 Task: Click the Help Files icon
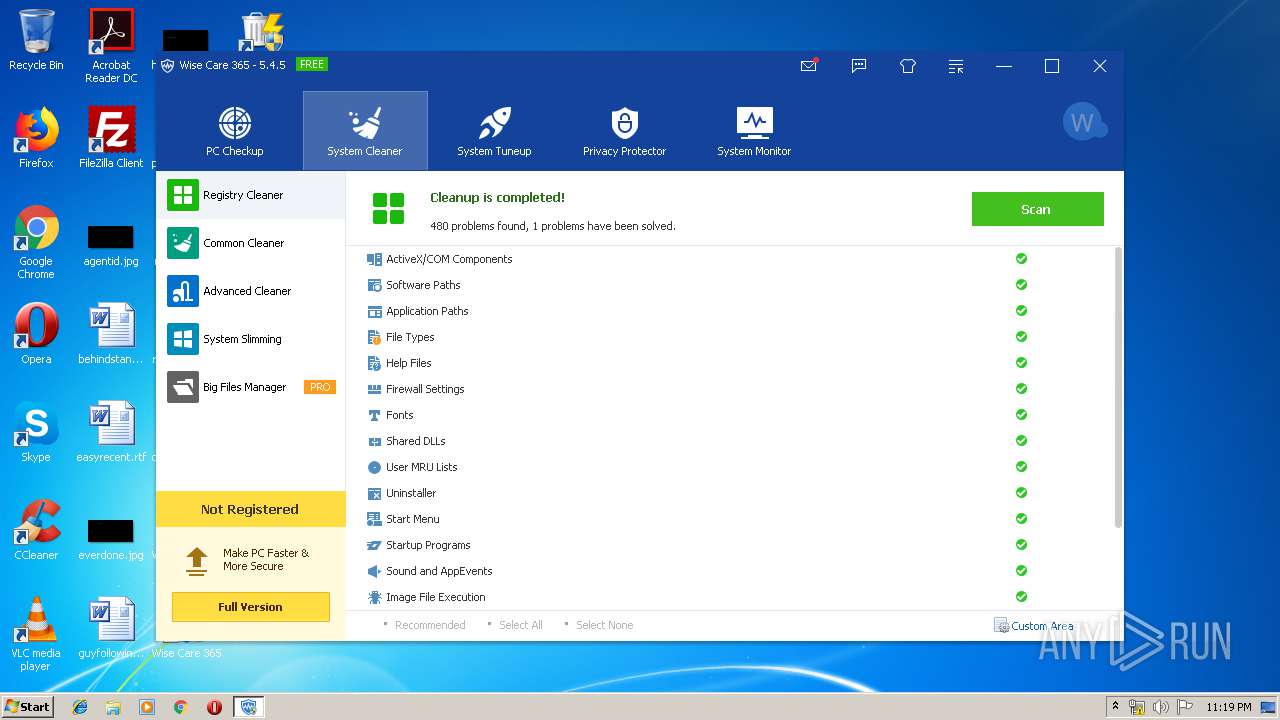[x=374, y=363]
